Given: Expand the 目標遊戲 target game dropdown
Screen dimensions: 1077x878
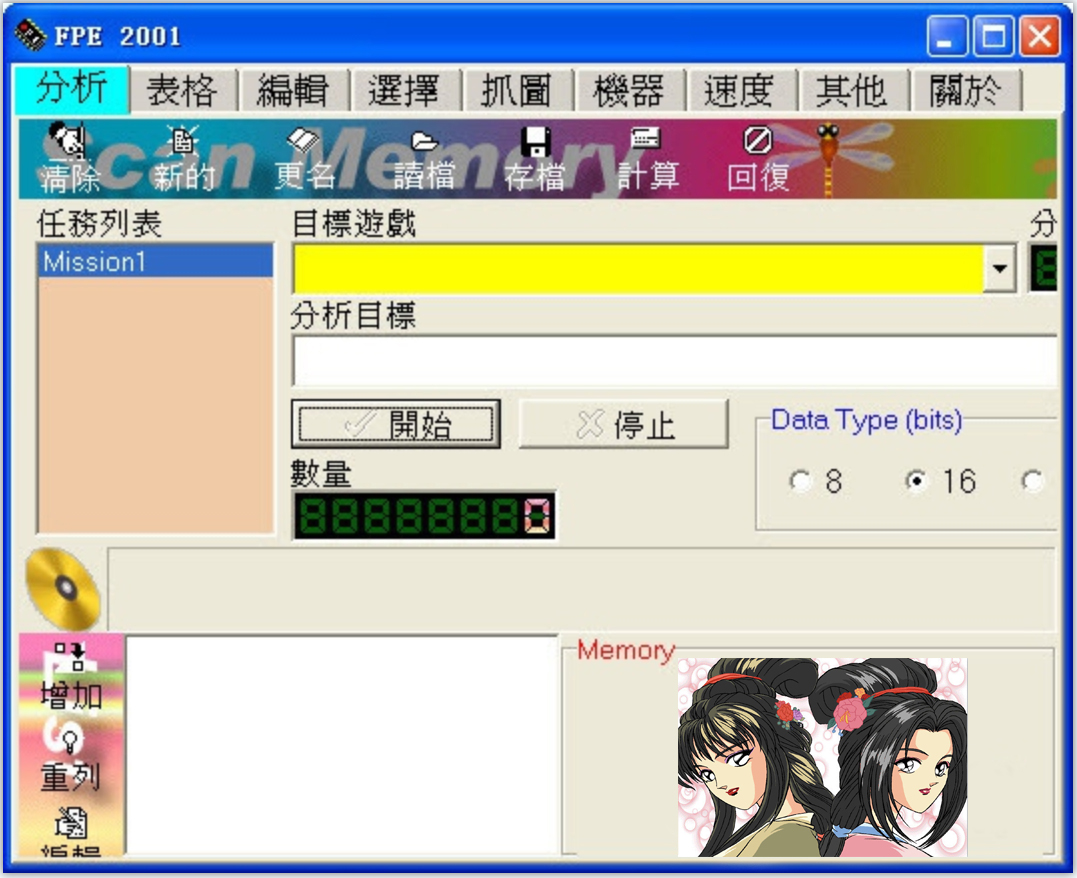Looking at the screenshot, I should pyautogui.click(x=1000, y=268).
